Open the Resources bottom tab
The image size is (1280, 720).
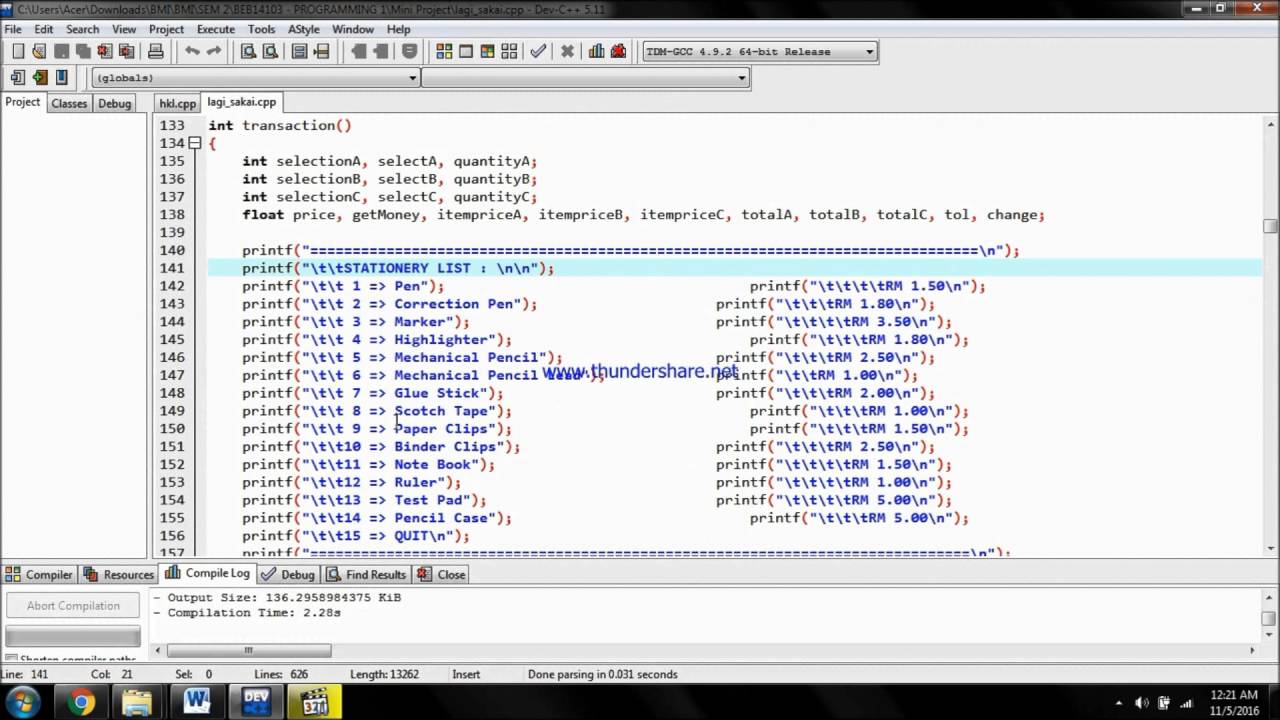click(x=119, y=574)
